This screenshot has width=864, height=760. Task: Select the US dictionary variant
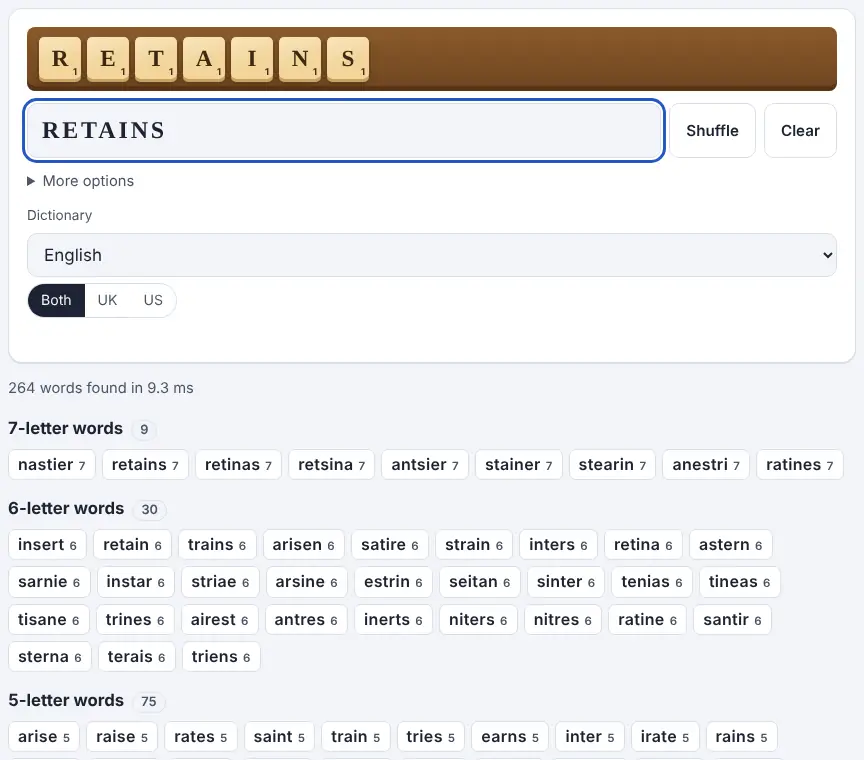click(x=153, y=300)
